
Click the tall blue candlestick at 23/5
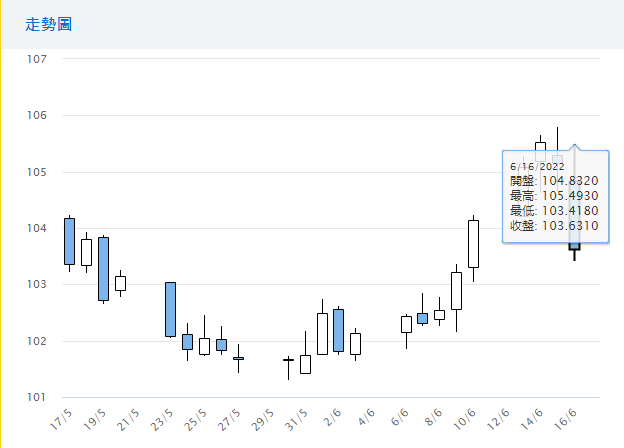point(170,309)
